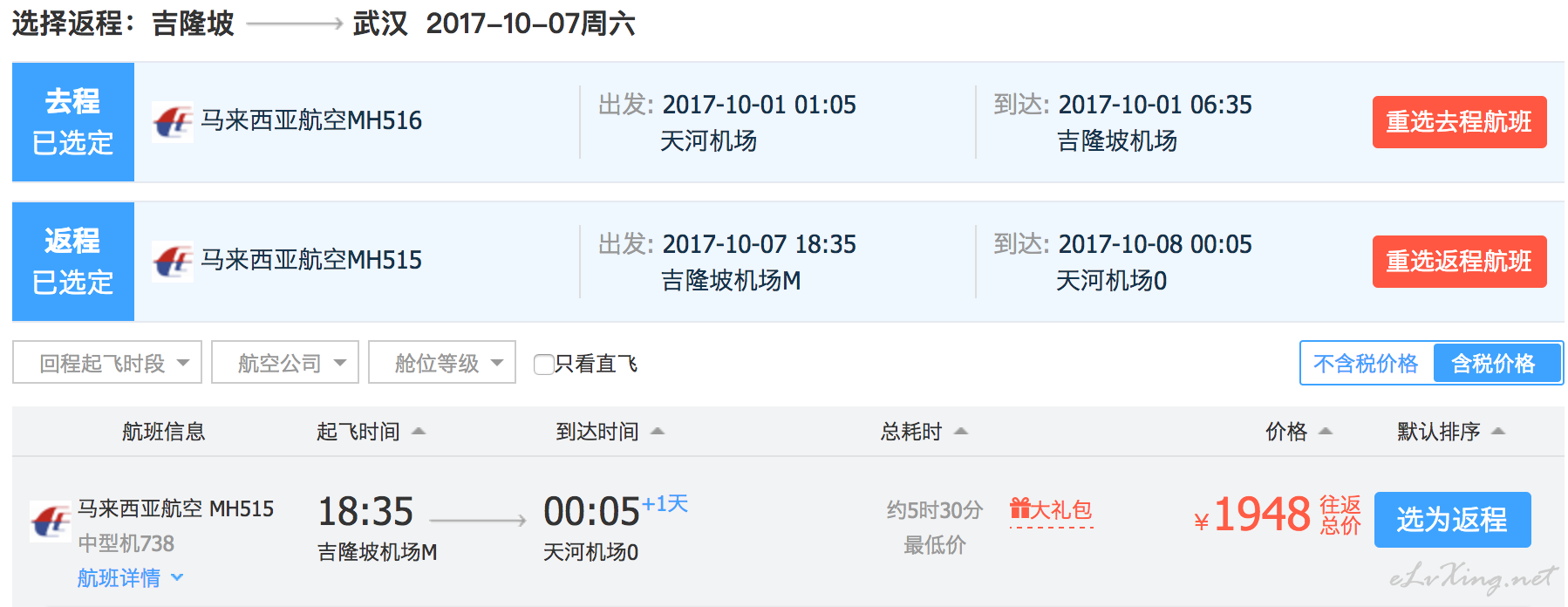Open the 航空公司 filter dropdown
Viewport: 1568px width, 607px height.
[285, 362]
